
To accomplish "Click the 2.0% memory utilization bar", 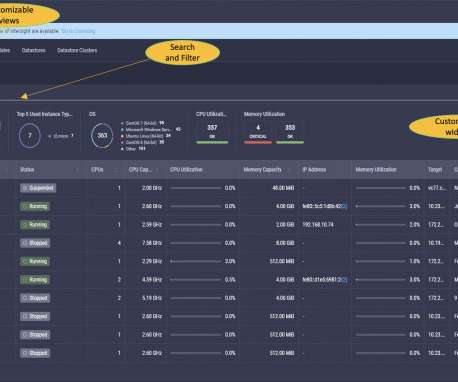I will coord(381,225).
